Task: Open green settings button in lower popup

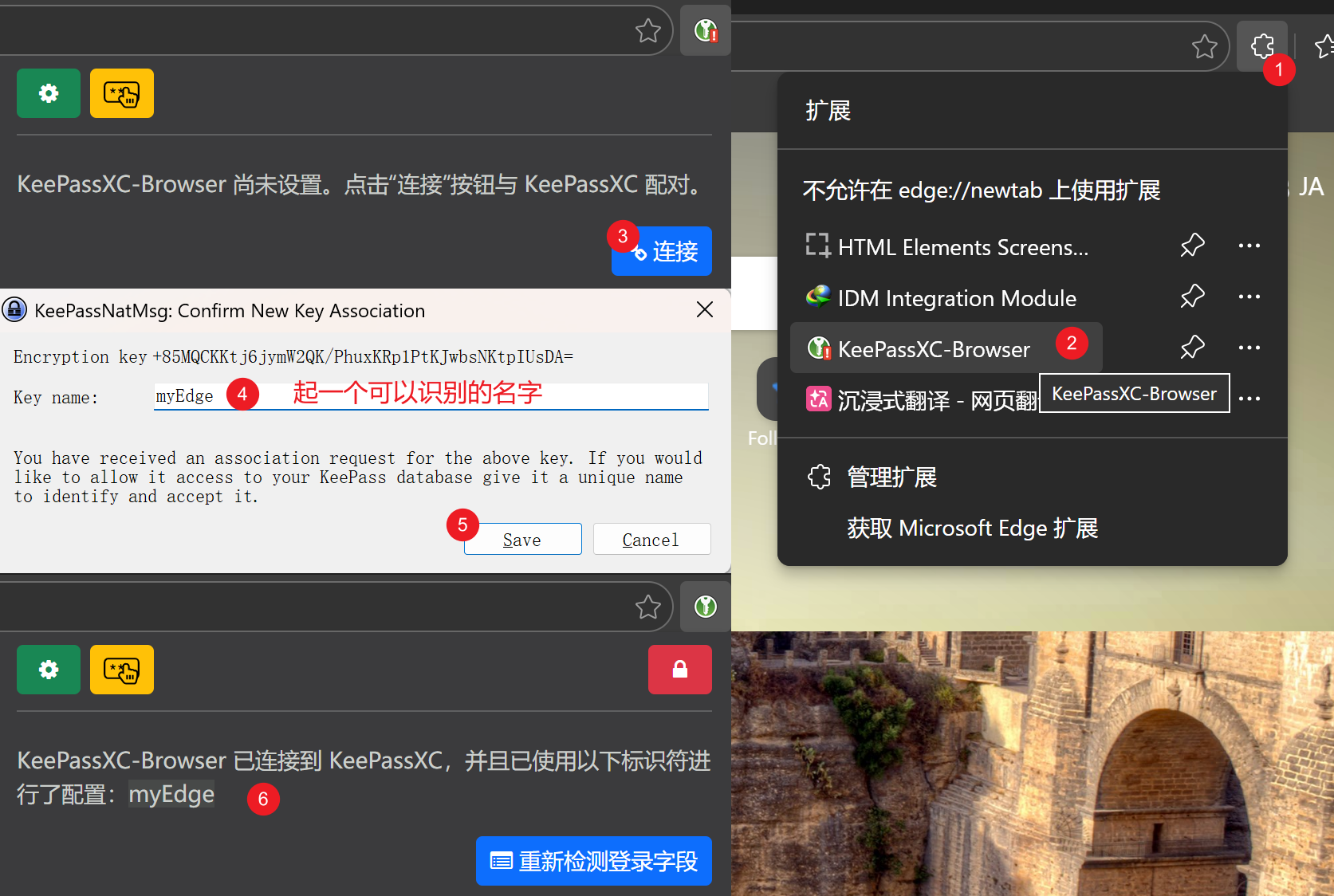Action: [x=49, y=670]
